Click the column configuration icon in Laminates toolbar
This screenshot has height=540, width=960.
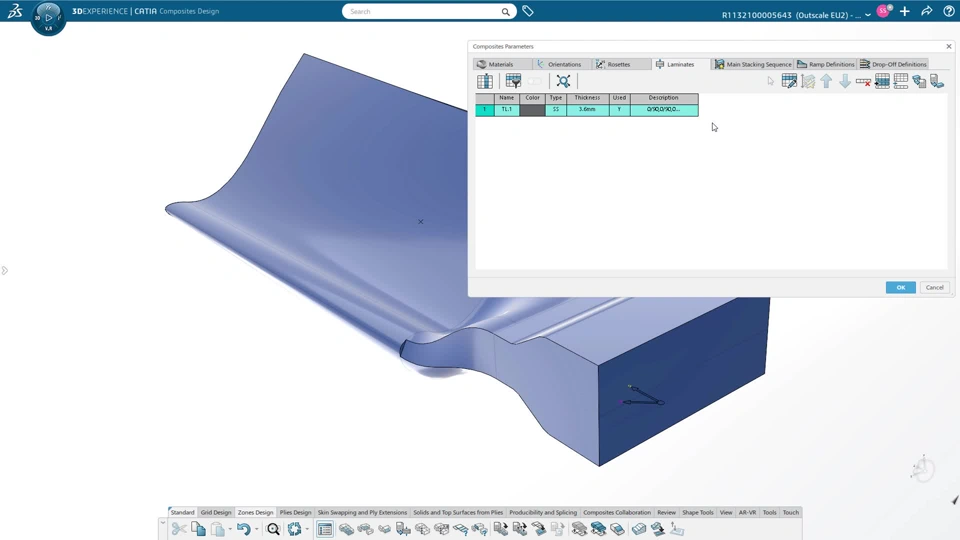click(x=485, y=81)
